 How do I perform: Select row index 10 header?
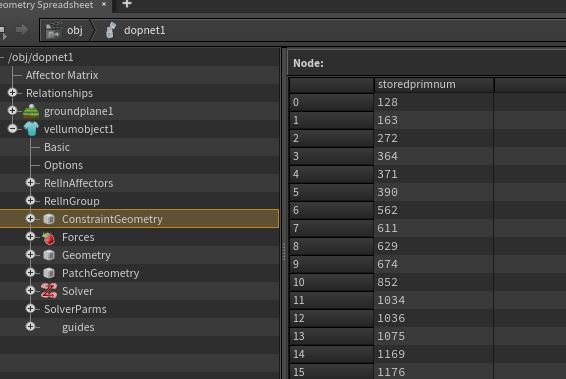point(331,282)
